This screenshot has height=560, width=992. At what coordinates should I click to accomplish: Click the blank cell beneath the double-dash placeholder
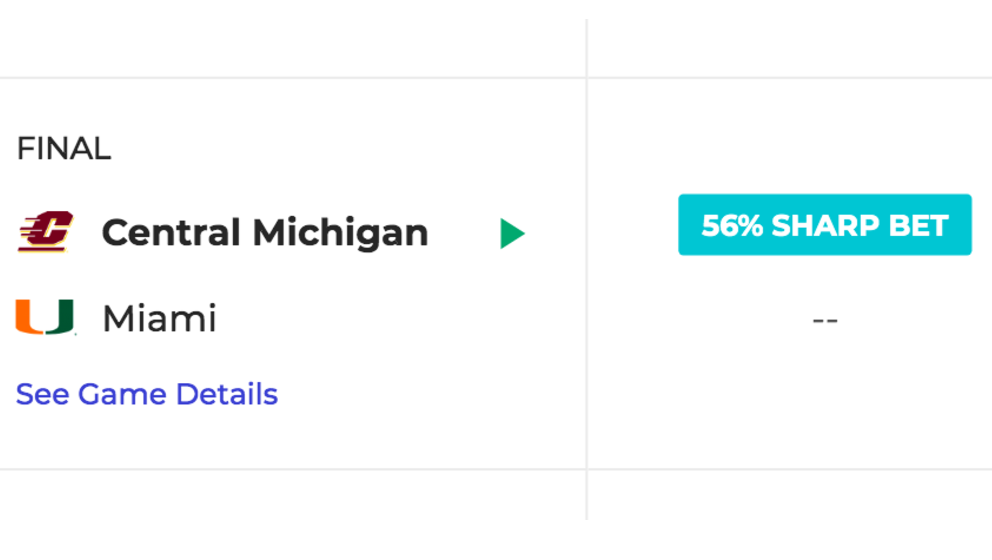pos(790,495)
